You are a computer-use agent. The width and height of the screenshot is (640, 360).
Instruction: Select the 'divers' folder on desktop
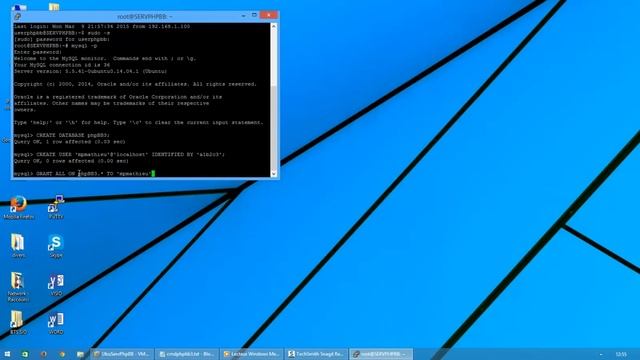[x=18, y=246]
